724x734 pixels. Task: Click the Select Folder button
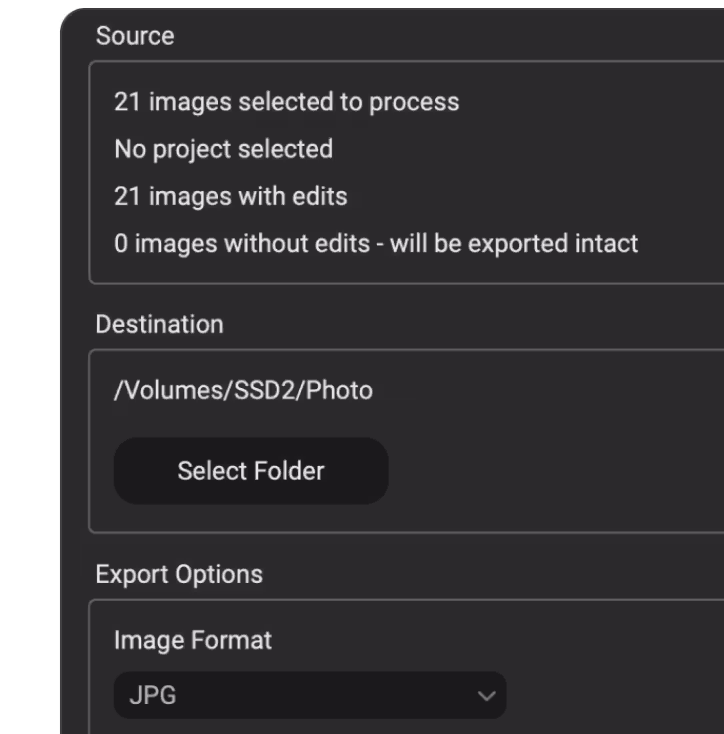coord(251,470)
